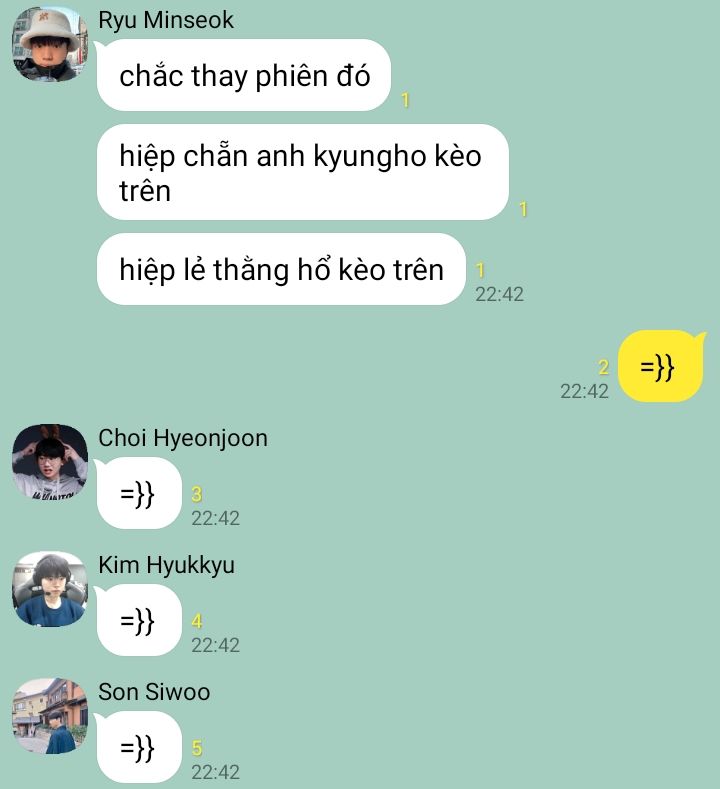Tap Kim Hyukkyu's profile avatar
Image resolution: width=720 pixels, height=789 pixels.
[50, 589]
